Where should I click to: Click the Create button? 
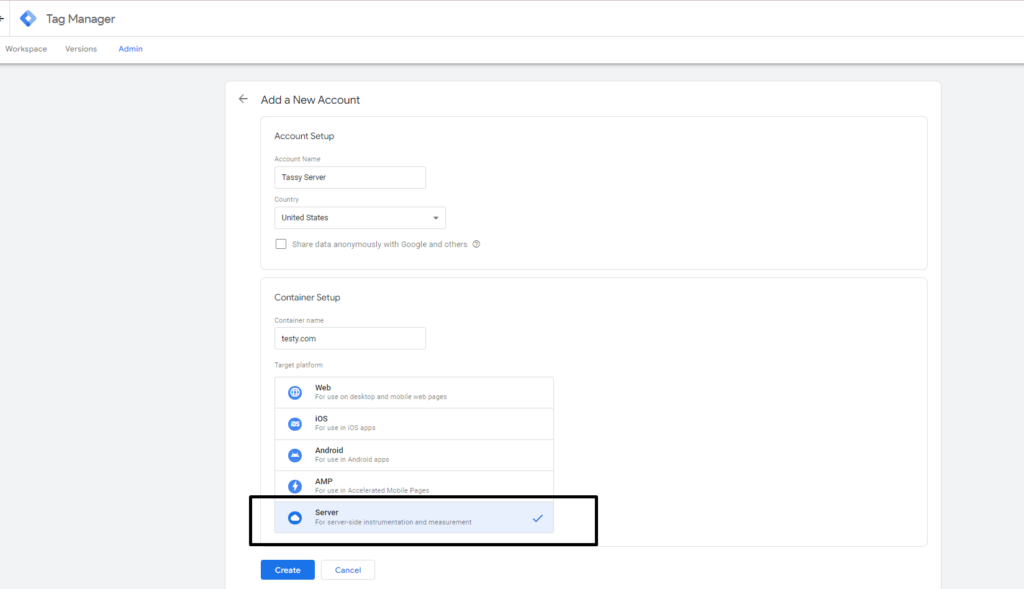pyautogui.click(x=287, y=570)
